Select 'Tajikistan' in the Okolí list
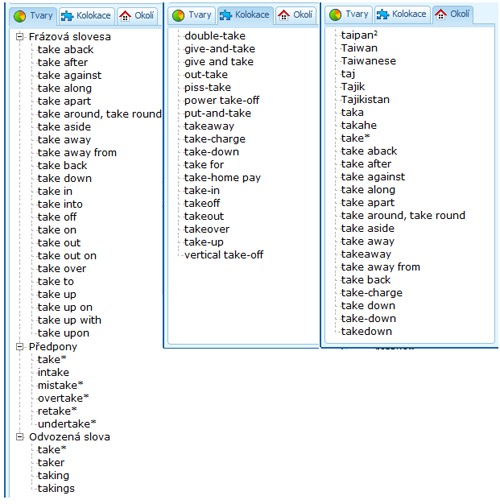This screenshot has width=500, height=504. (365, 100)
